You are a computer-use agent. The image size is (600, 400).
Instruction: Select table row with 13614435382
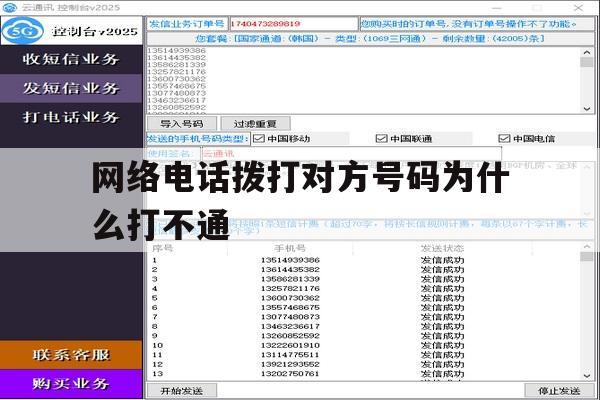click(364, 269)
